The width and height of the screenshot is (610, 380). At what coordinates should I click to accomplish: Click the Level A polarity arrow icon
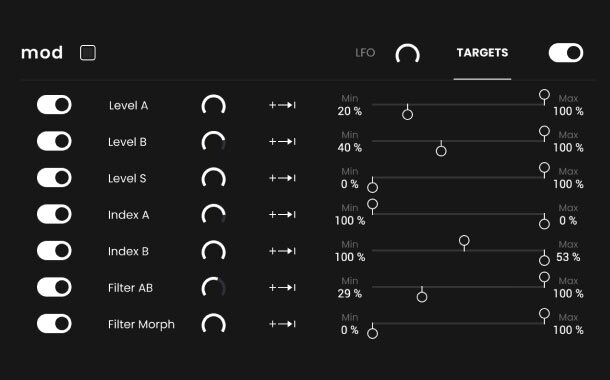(x=282, y=105)
